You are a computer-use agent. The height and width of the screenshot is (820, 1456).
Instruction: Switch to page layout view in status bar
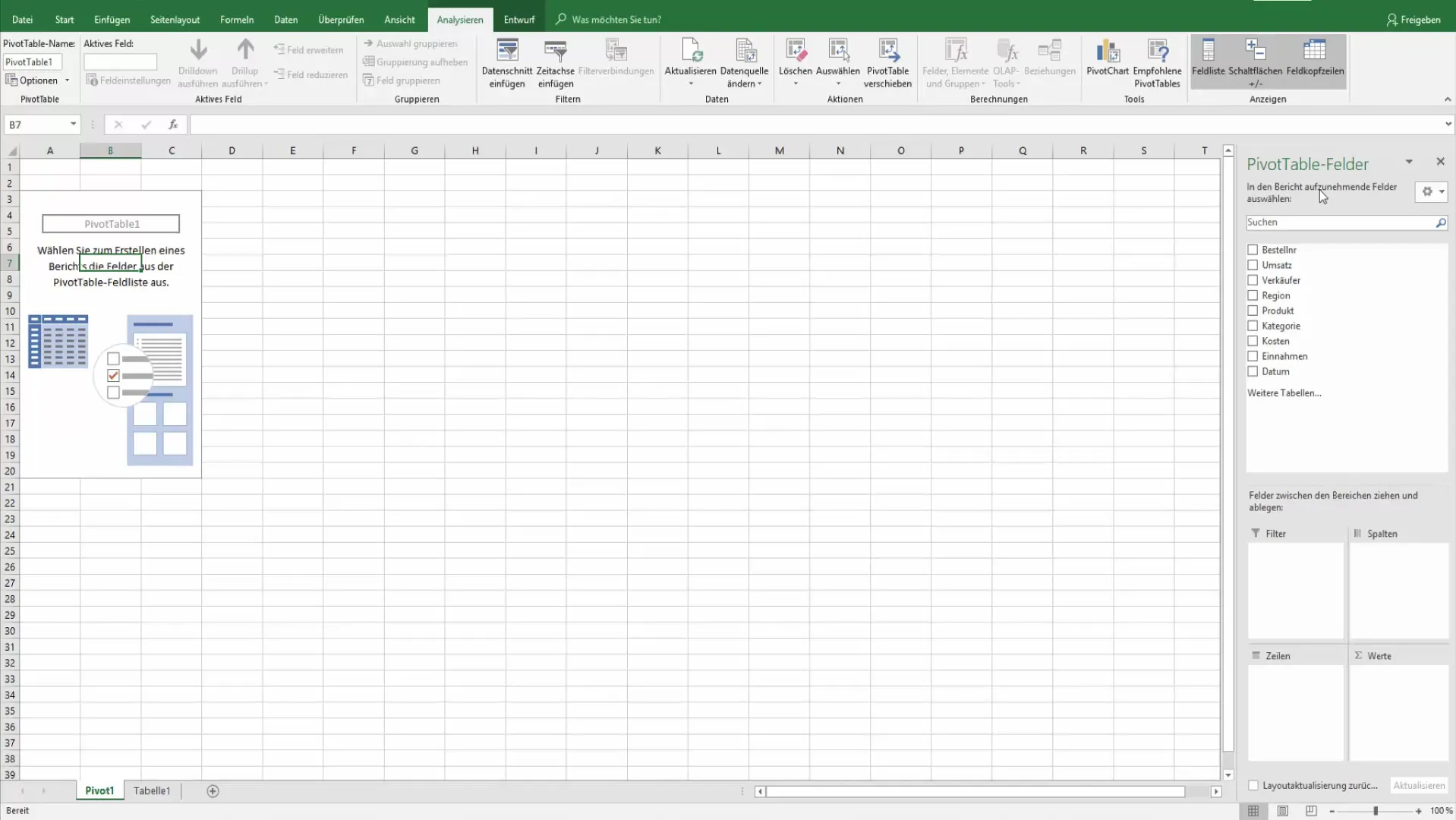(1282, 811)
